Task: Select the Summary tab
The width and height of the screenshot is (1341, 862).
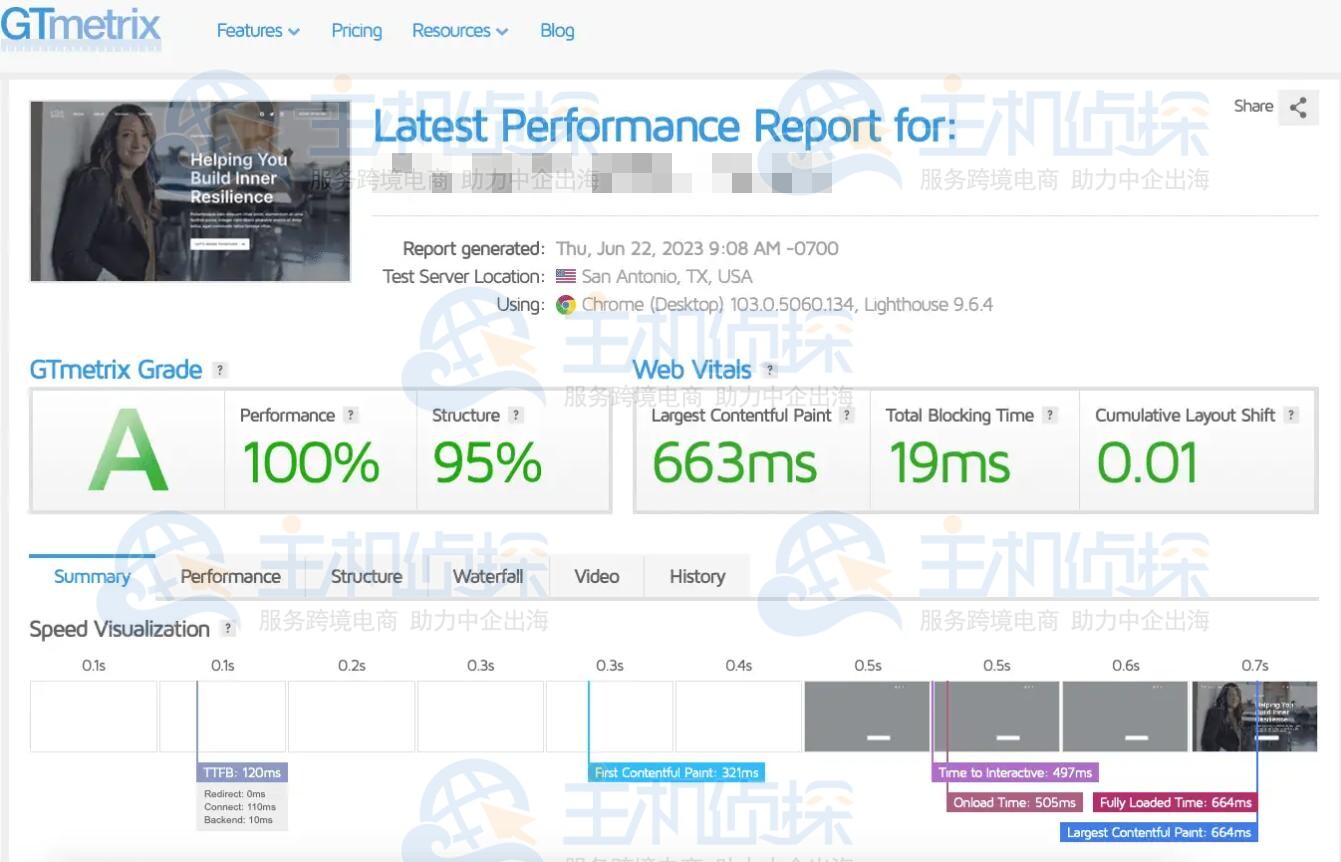Action: [x=92, y=577]
